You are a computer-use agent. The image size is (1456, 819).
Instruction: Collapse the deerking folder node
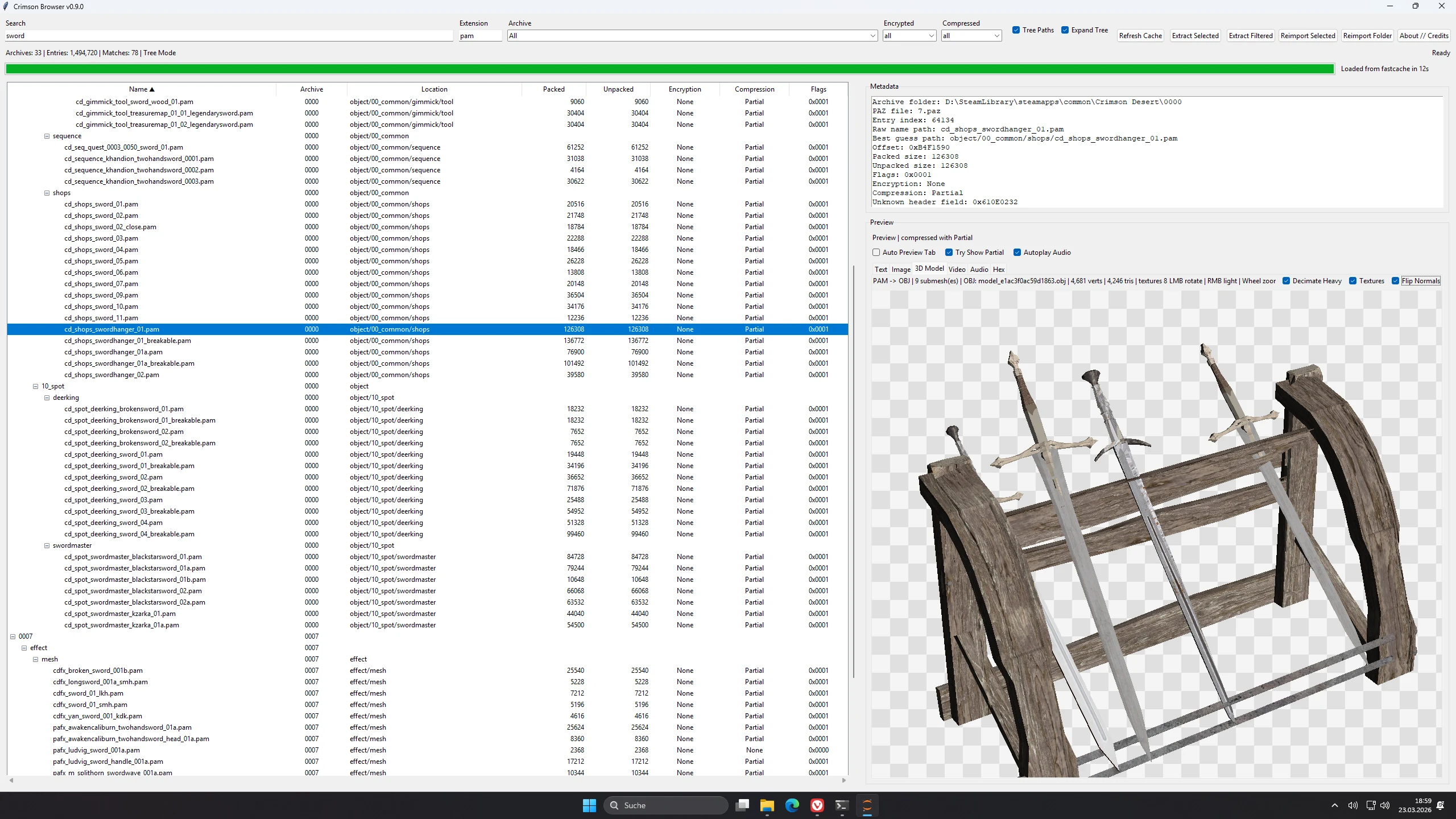pyautogui.click(x=47, y=398)
